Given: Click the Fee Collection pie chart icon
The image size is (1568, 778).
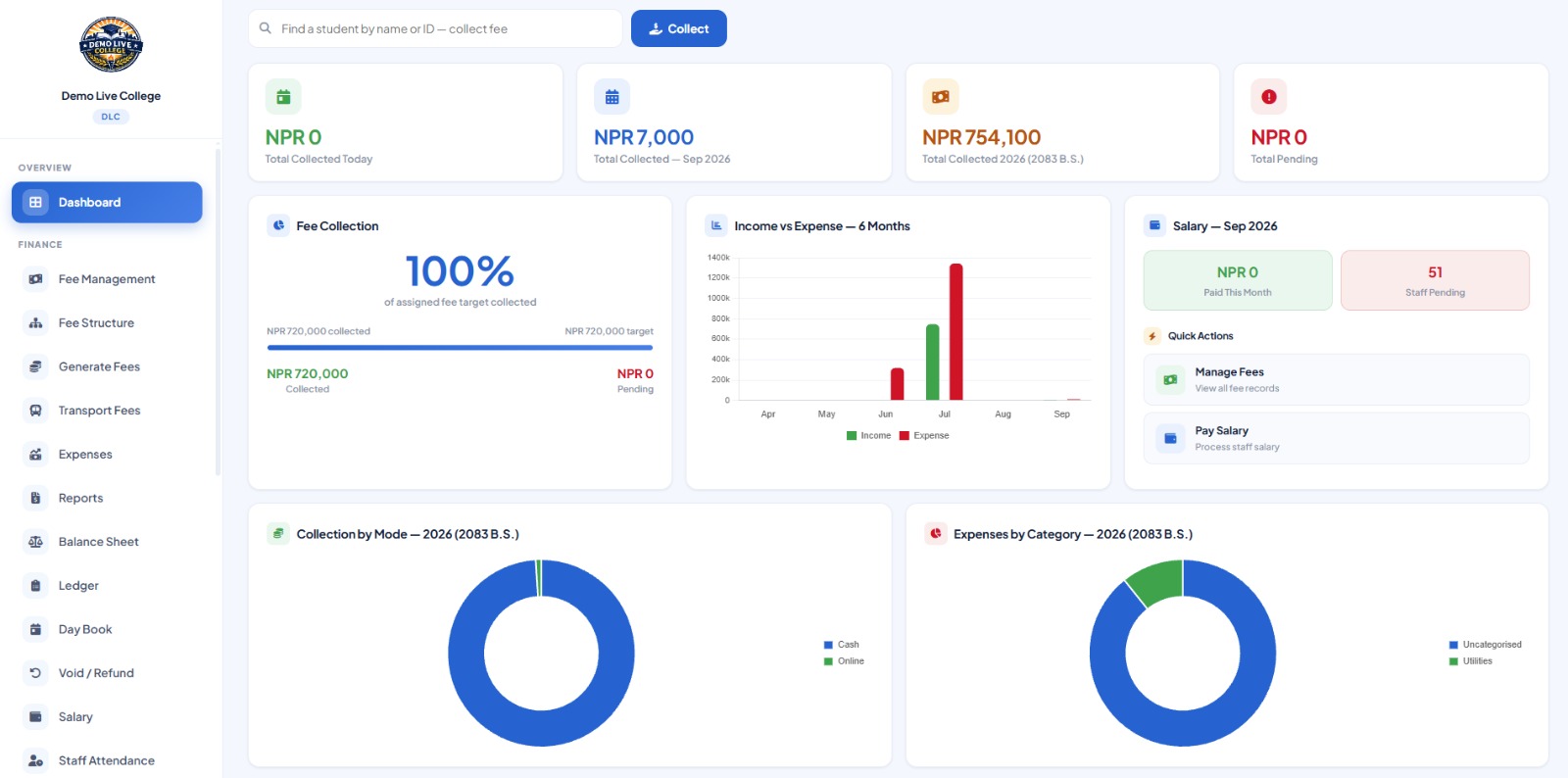Looking at the screenshot, I should click(x=278, y=225).
